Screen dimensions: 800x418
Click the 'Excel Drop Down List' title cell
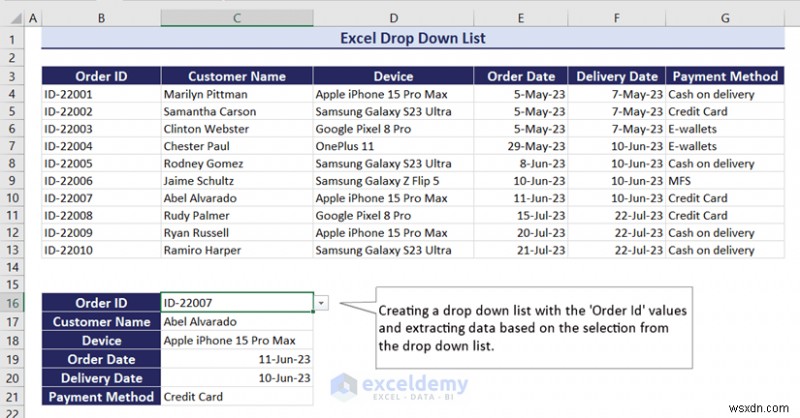[x=413, y=38]
